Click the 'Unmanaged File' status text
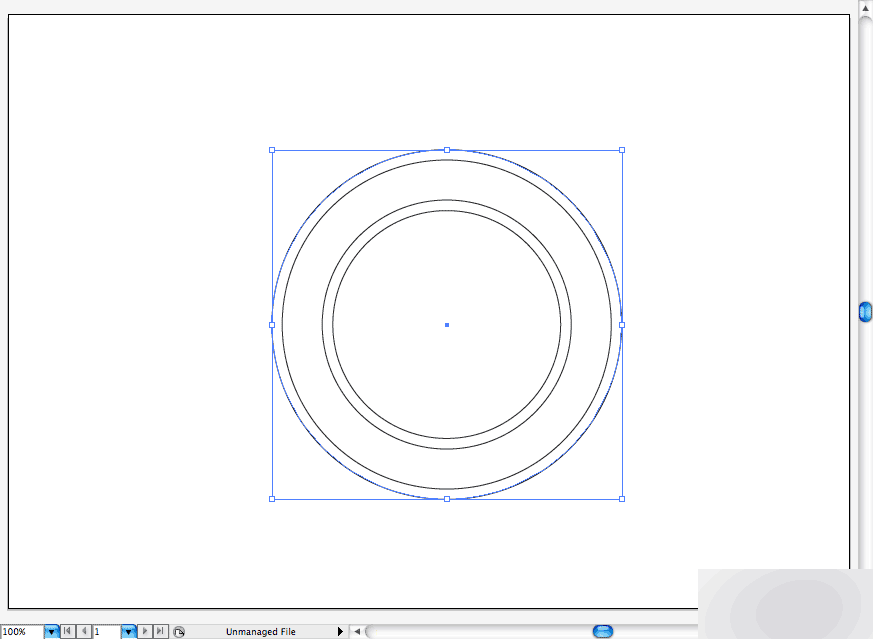Screen dimensions: 873x639 coord(261,632)
